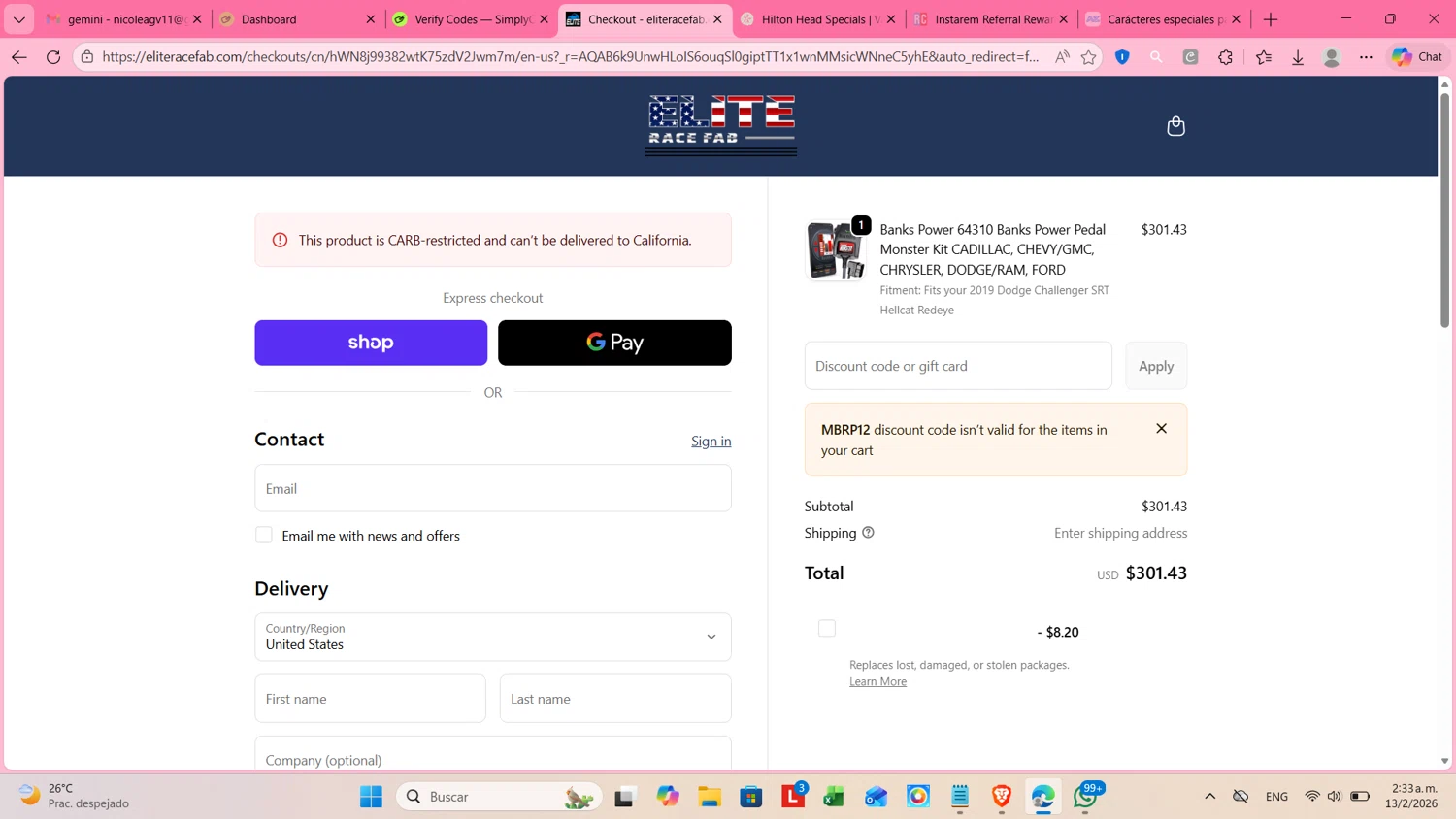Switch to Verify Codes SimplyCodes tab

point(471,19)
